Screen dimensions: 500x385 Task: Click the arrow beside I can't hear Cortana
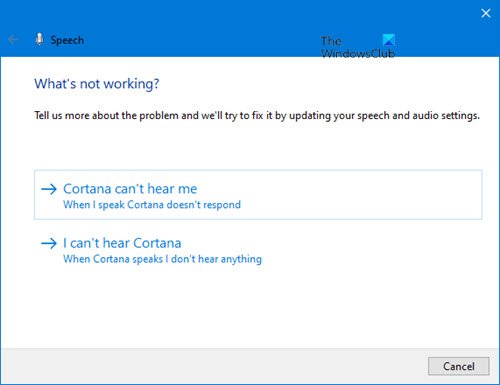49,243
